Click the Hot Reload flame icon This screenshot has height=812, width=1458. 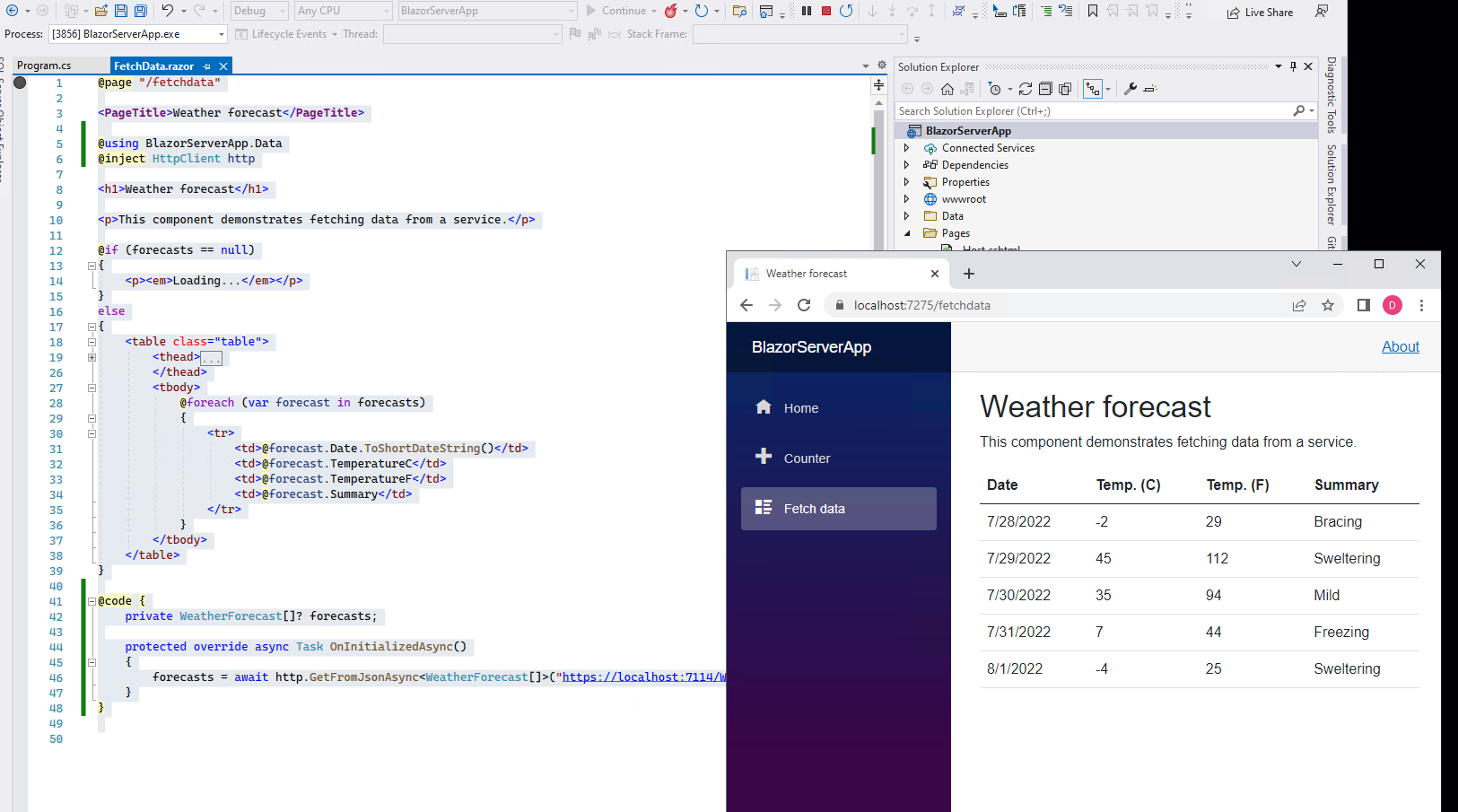(671, 11)
